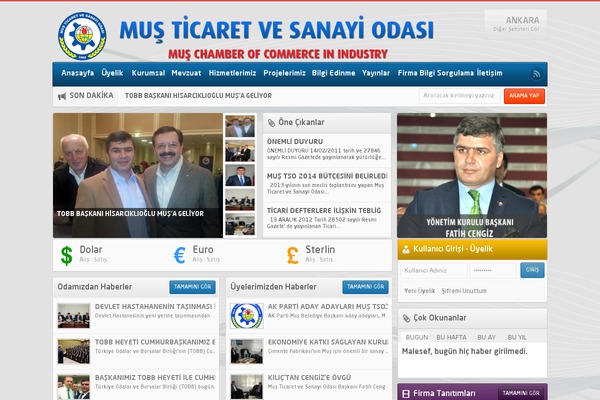This screenshot has height=400, width=600.
Task: Click the GİRİŞ login button
Action: tap(532, 270)
